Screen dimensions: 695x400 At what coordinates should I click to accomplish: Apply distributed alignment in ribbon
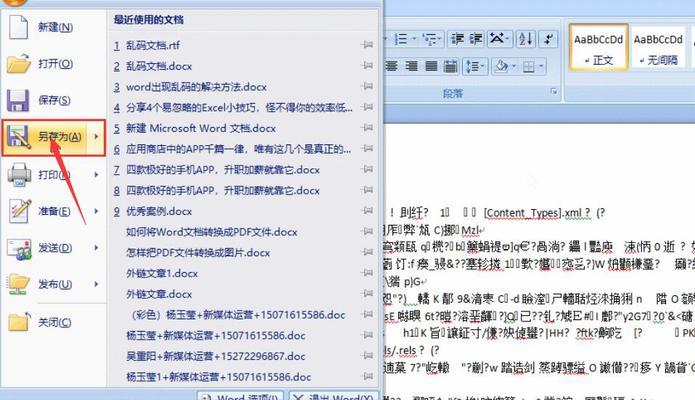coord(450,67)
